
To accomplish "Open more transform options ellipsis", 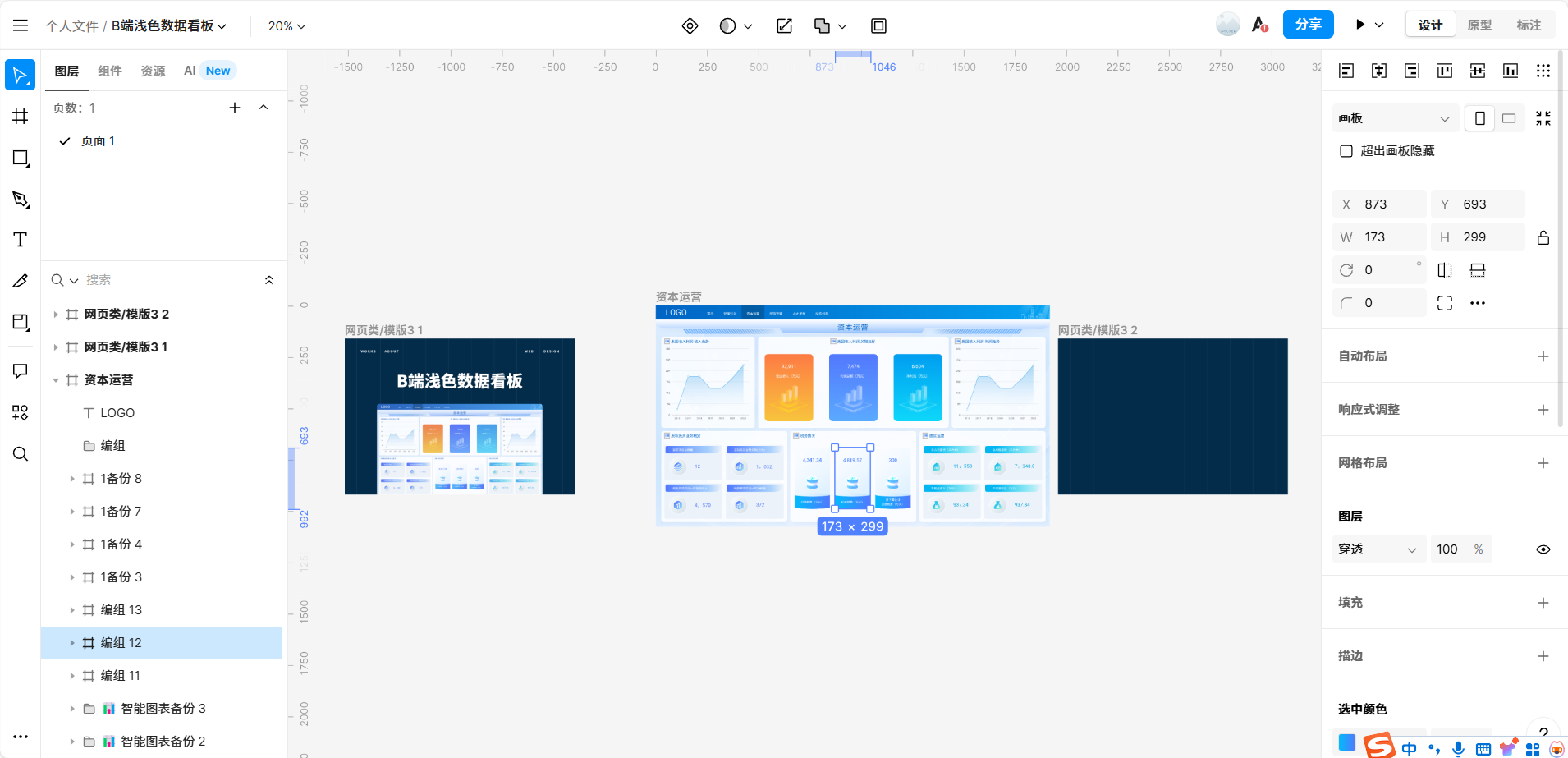I will (x=1478, y=303).
